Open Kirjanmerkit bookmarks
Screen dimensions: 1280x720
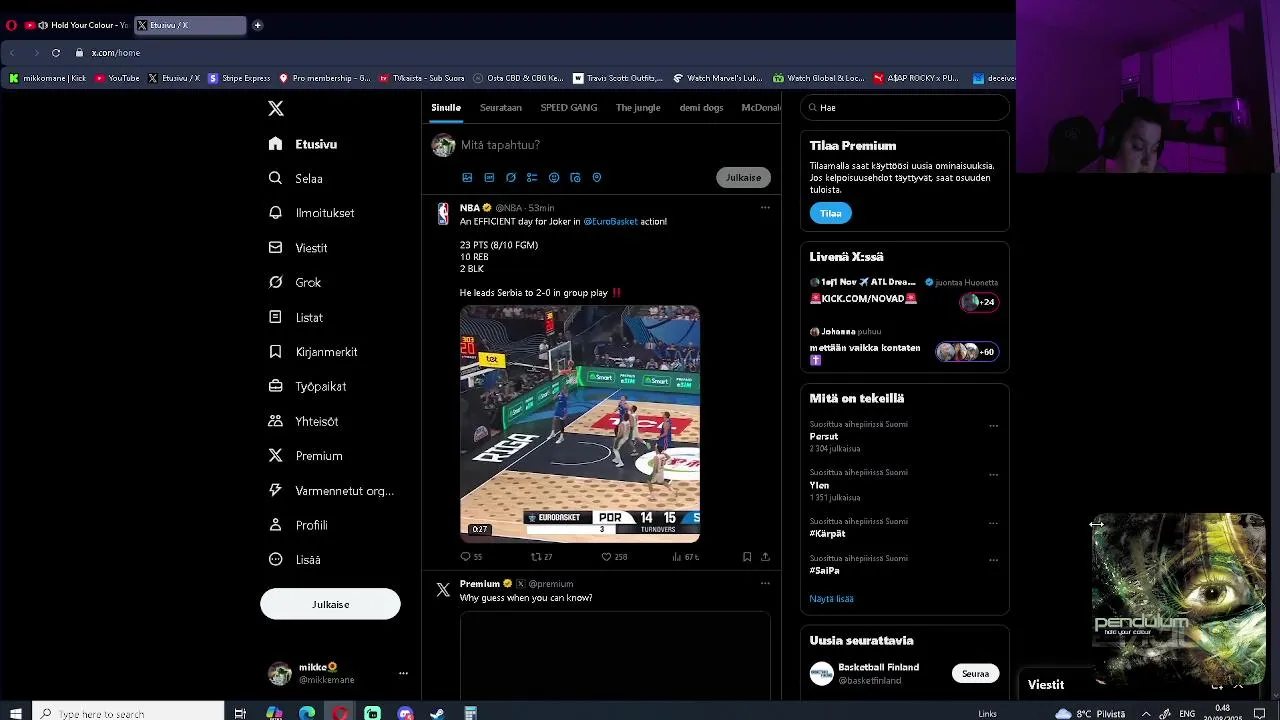pyautogui.click(x=313, y=352)
